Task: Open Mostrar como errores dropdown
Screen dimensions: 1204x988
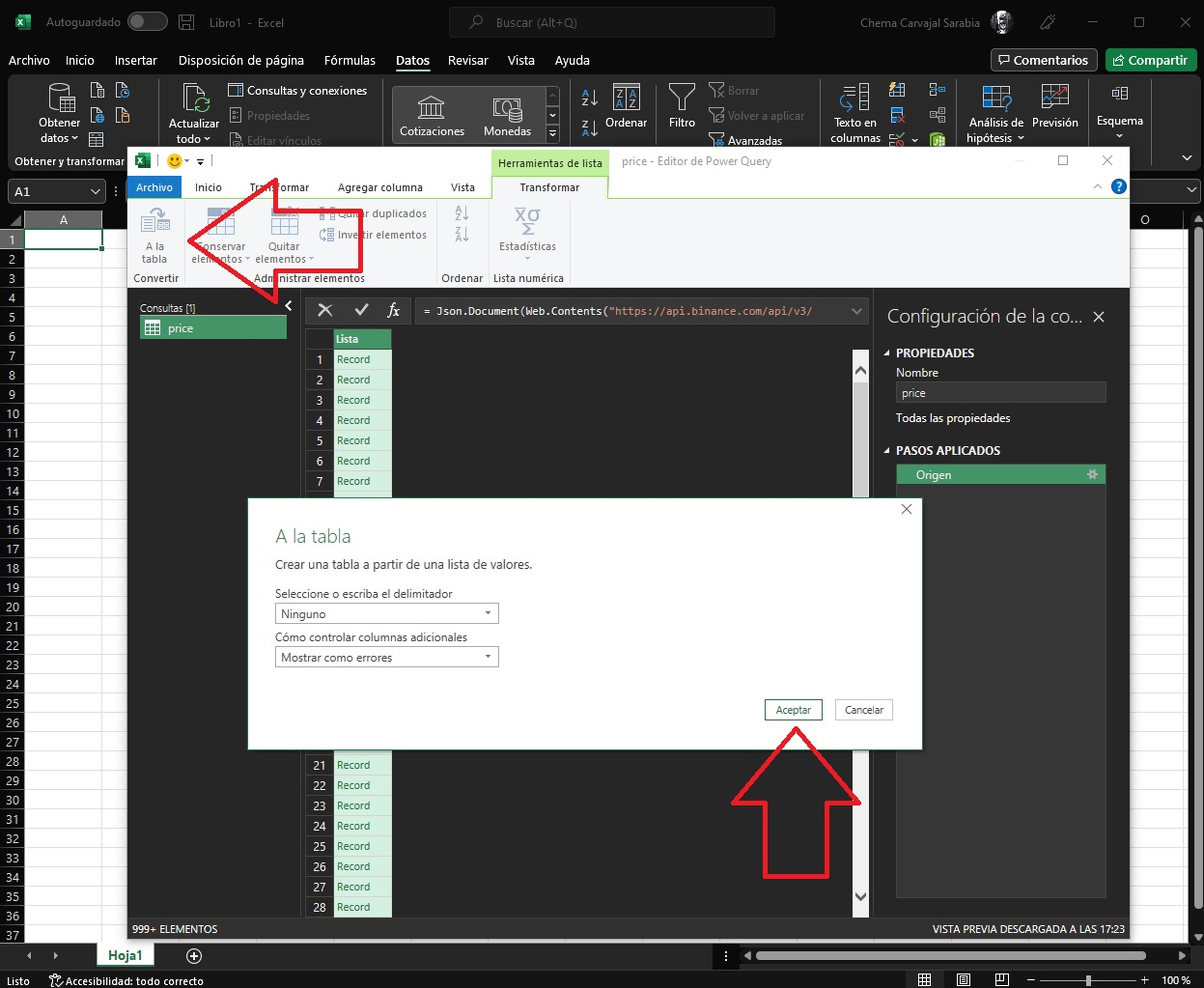Action: pos(387,657)
